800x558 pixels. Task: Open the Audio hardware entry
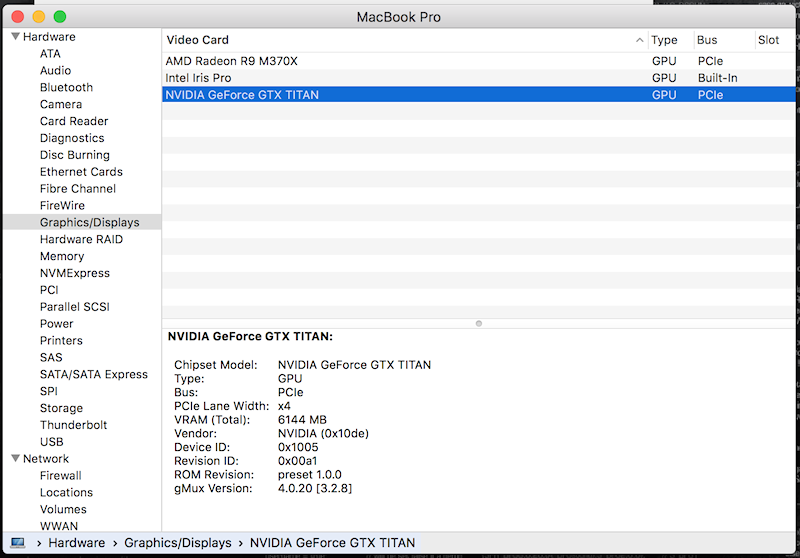coord(55,70)
